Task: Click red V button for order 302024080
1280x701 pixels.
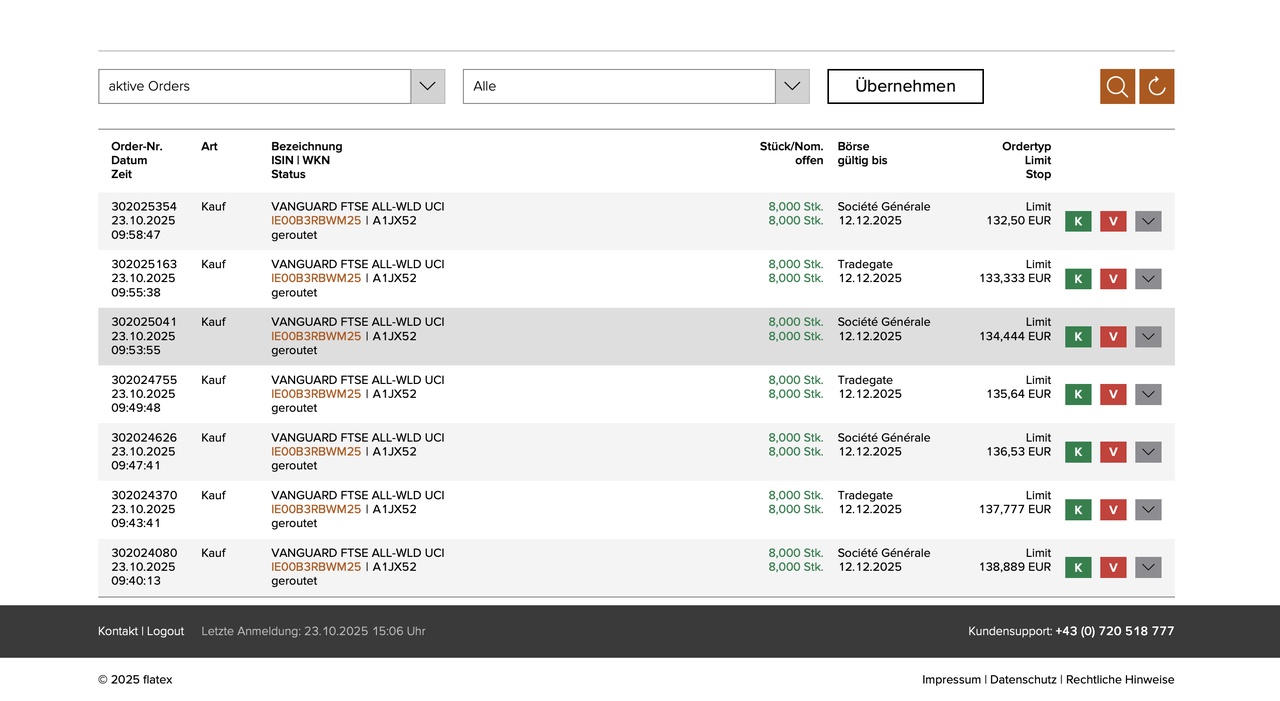Action: click(1113, 568)
